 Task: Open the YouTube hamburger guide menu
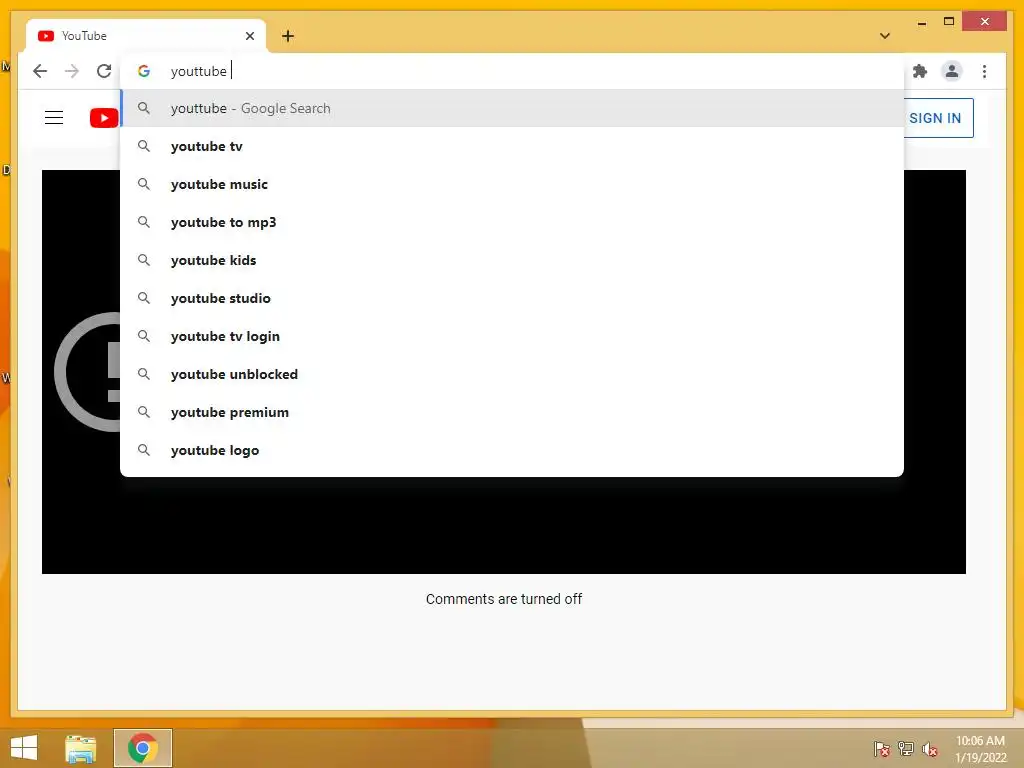[54, 118]
